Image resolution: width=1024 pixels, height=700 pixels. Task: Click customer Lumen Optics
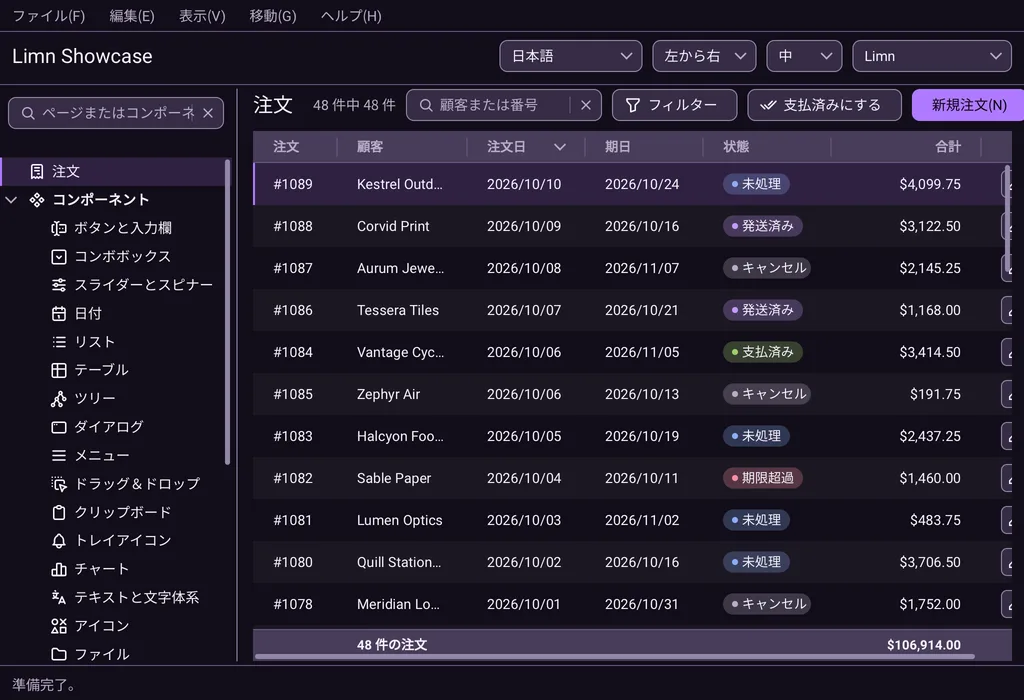(x=399, y=520)
